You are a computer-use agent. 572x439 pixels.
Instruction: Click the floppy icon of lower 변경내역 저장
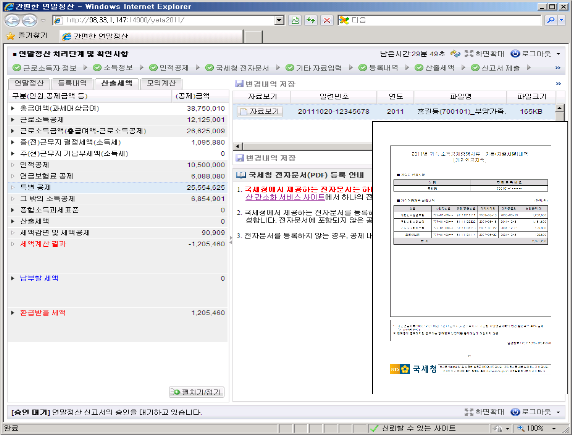(240, 158)
